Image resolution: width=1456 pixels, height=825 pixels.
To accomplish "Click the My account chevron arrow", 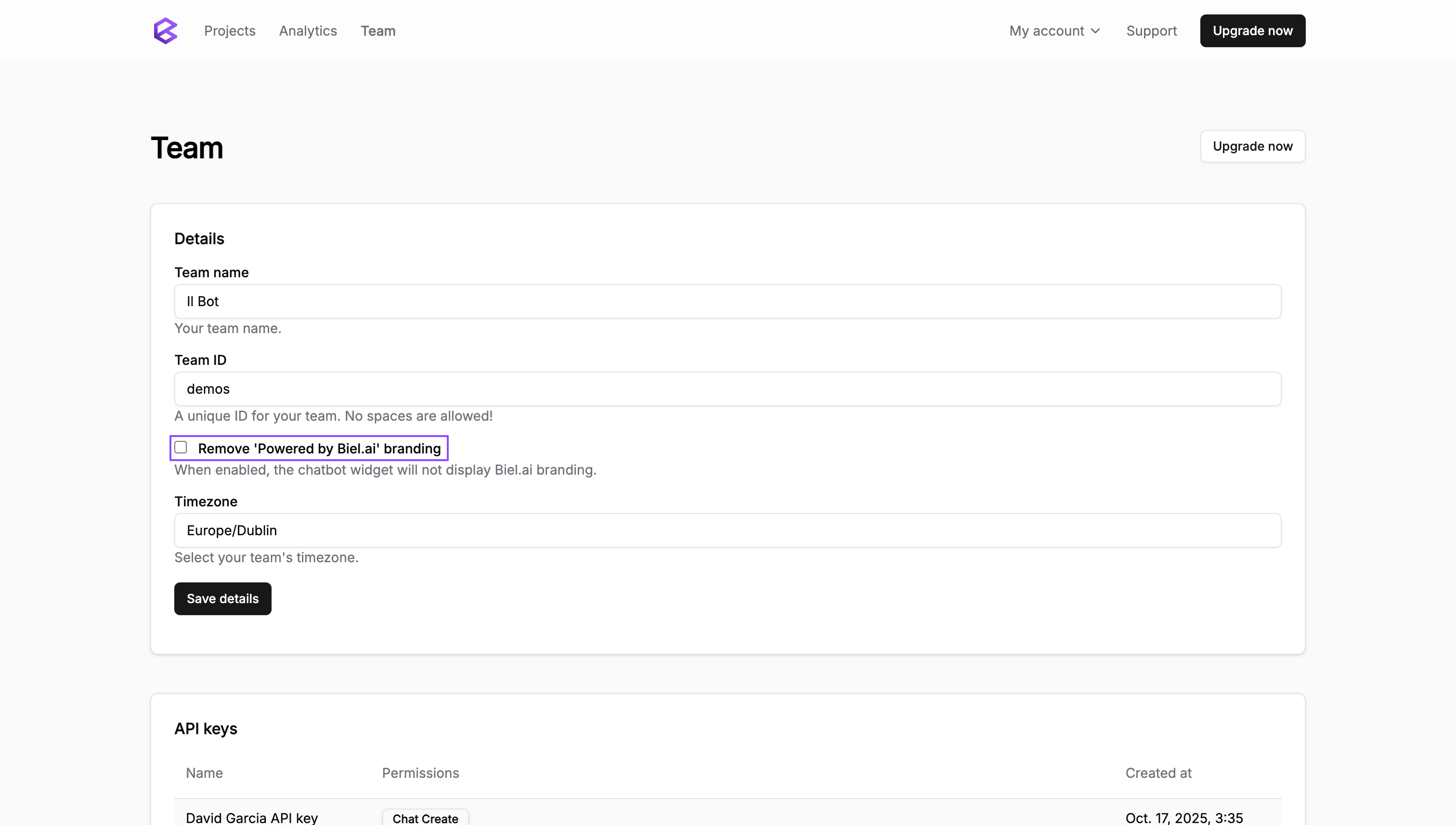I will (1095, 31).
